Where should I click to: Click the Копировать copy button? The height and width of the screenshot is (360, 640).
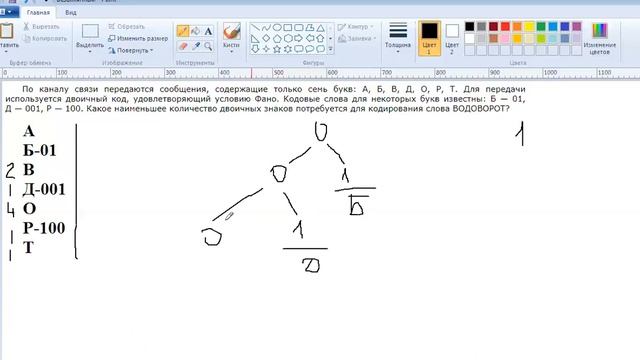point(44,38)
